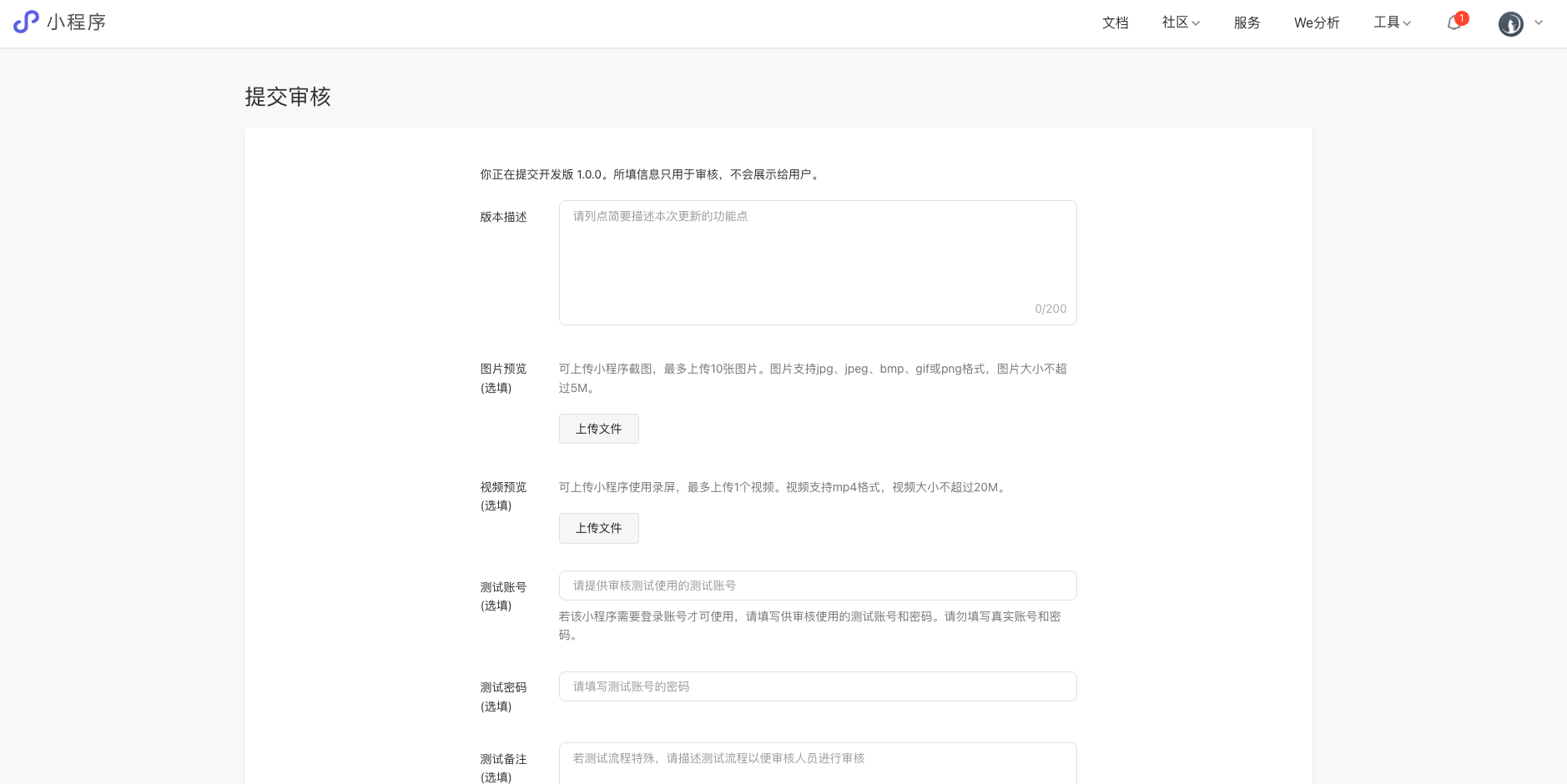Expand the account menu chevron
Screen dimensions: 1567x784
pos(1539,23)
